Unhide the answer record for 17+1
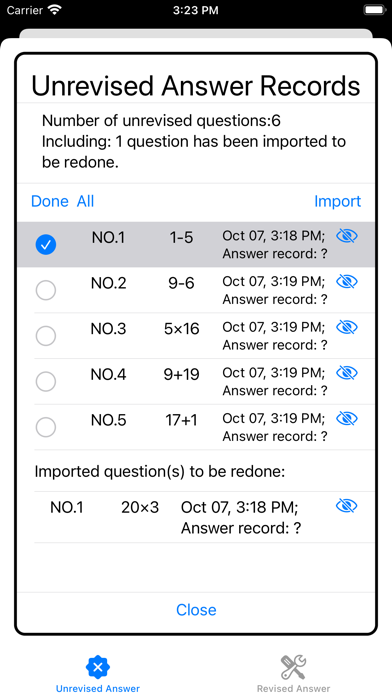The image size is (392, 696). (347, 419)
